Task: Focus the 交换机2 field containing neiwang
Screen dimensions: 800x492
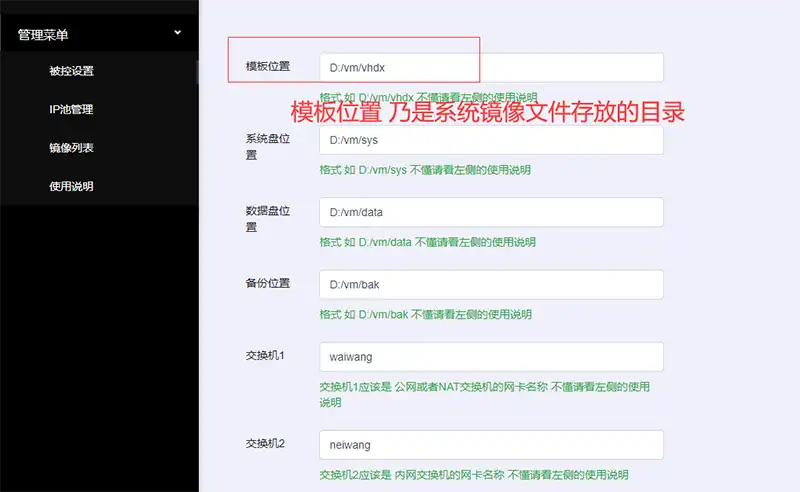Action: coord(491,444)
